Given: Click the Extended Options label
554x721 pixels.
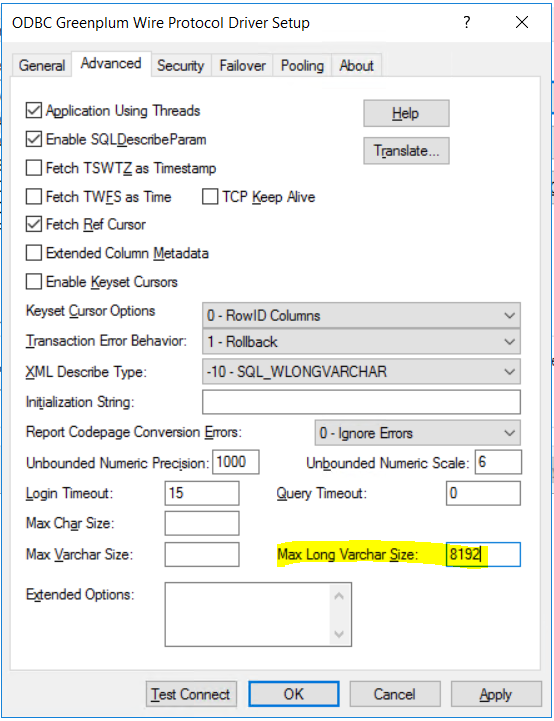Looking at the screenshot, I should click(x=80, y=595).
